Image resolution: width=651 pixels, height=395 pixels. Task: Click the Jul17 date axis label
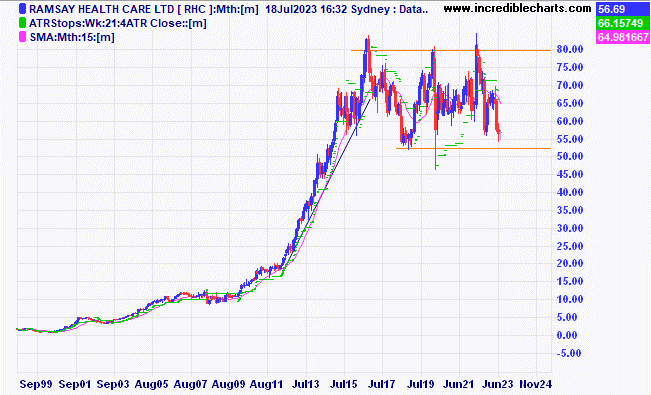(382, 384)
